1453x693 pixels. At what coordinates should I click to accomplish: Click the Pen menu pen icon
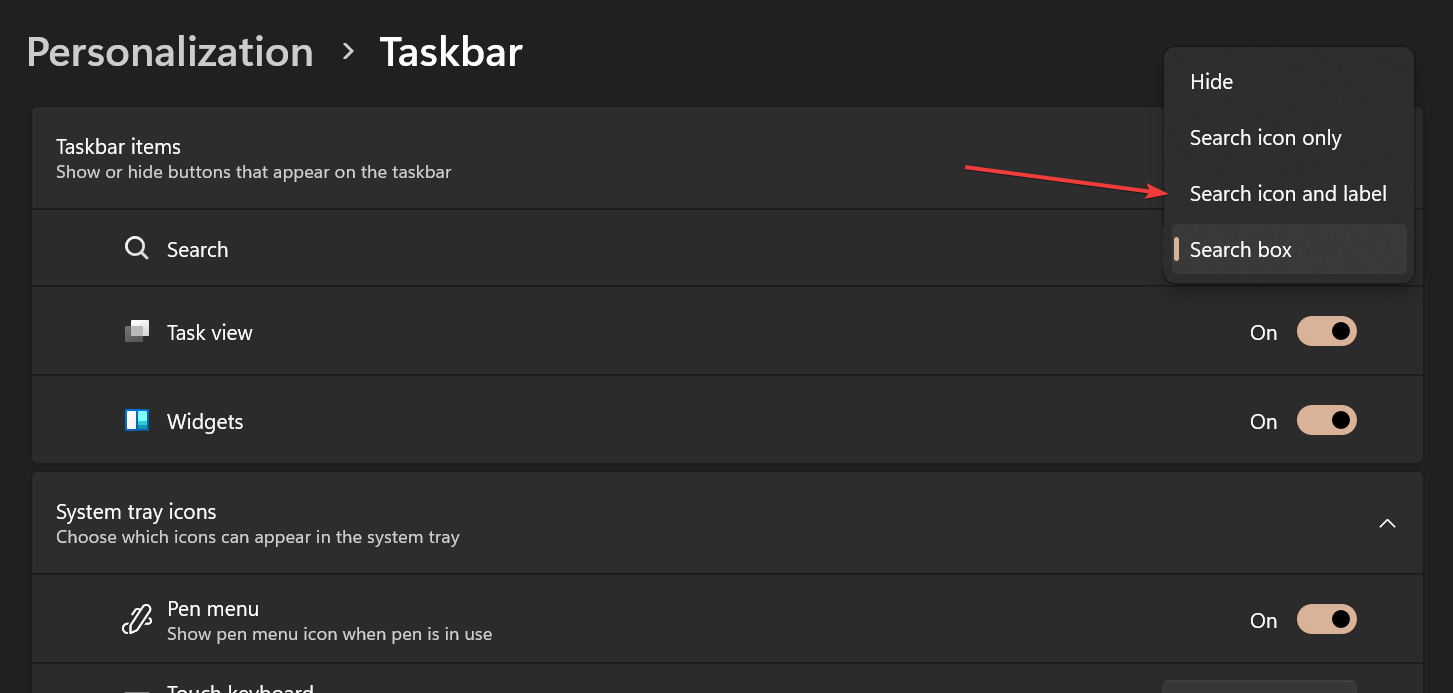coord(137,620)
